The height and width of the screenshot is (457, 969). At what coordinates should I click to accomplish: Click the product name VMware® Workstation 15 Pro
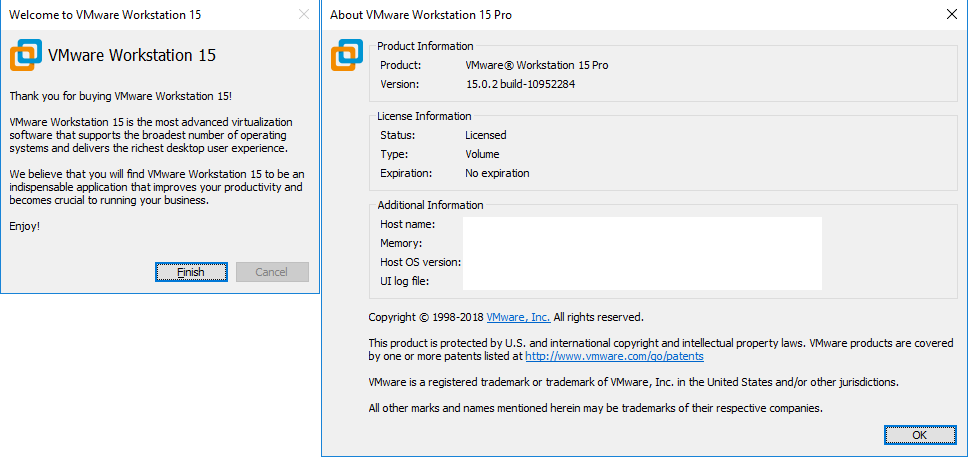pos(536,65)
